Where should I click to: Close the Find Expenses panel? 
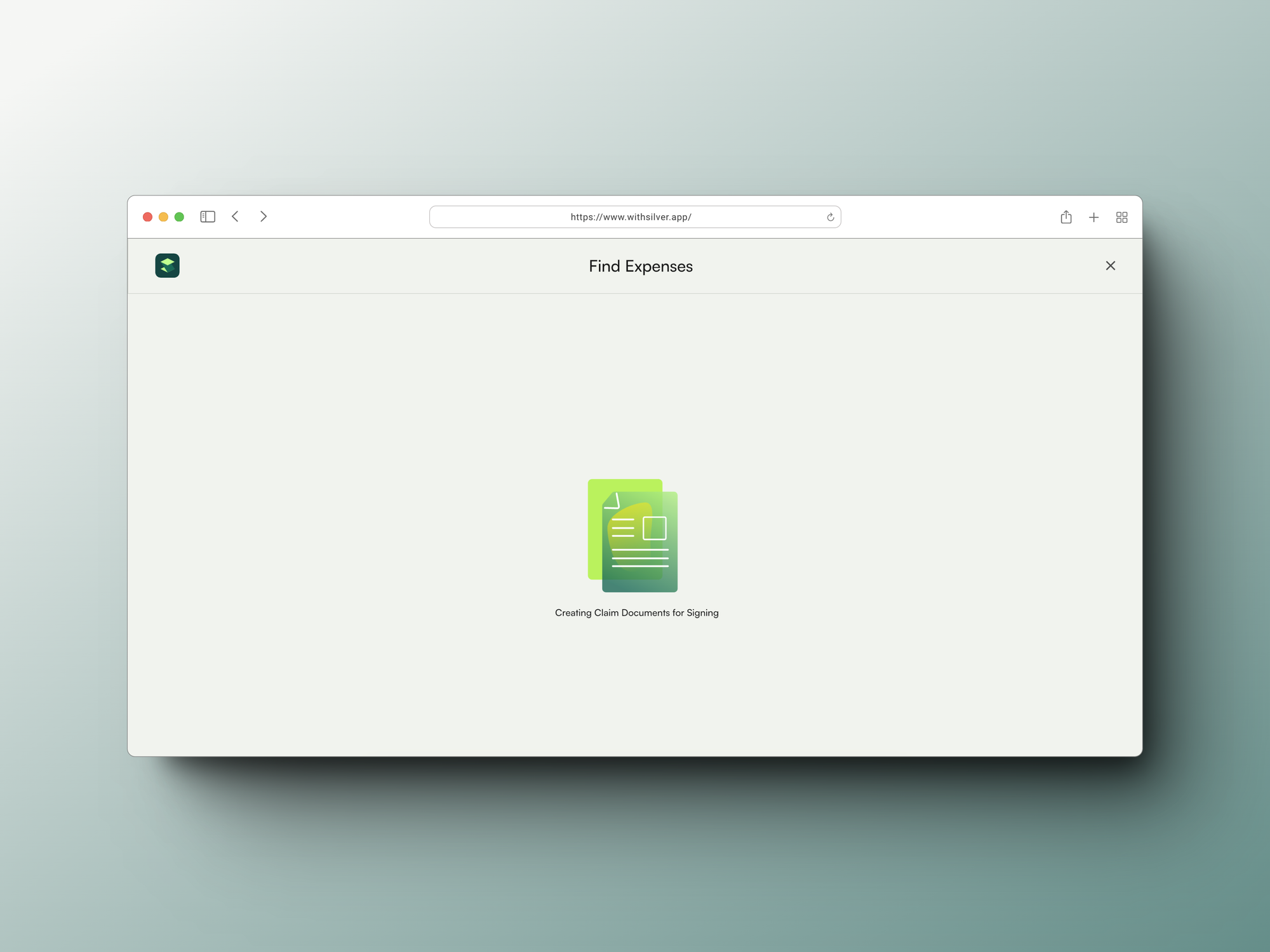pyautogui.click(x=1110, y=265)
